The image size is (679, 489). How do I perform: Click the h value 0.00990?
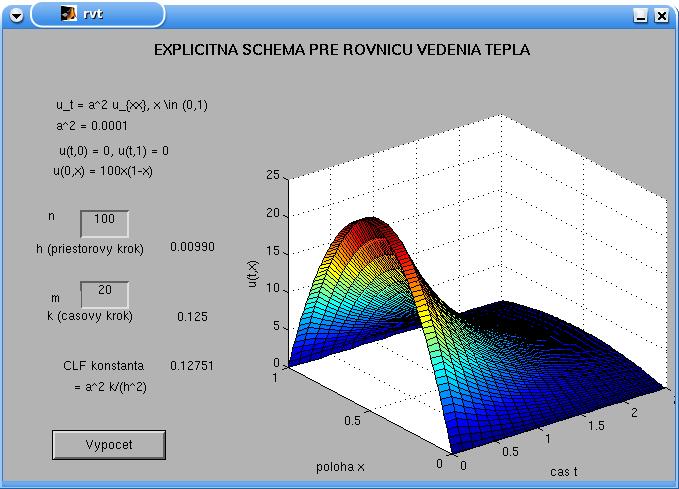coord(192,247)
